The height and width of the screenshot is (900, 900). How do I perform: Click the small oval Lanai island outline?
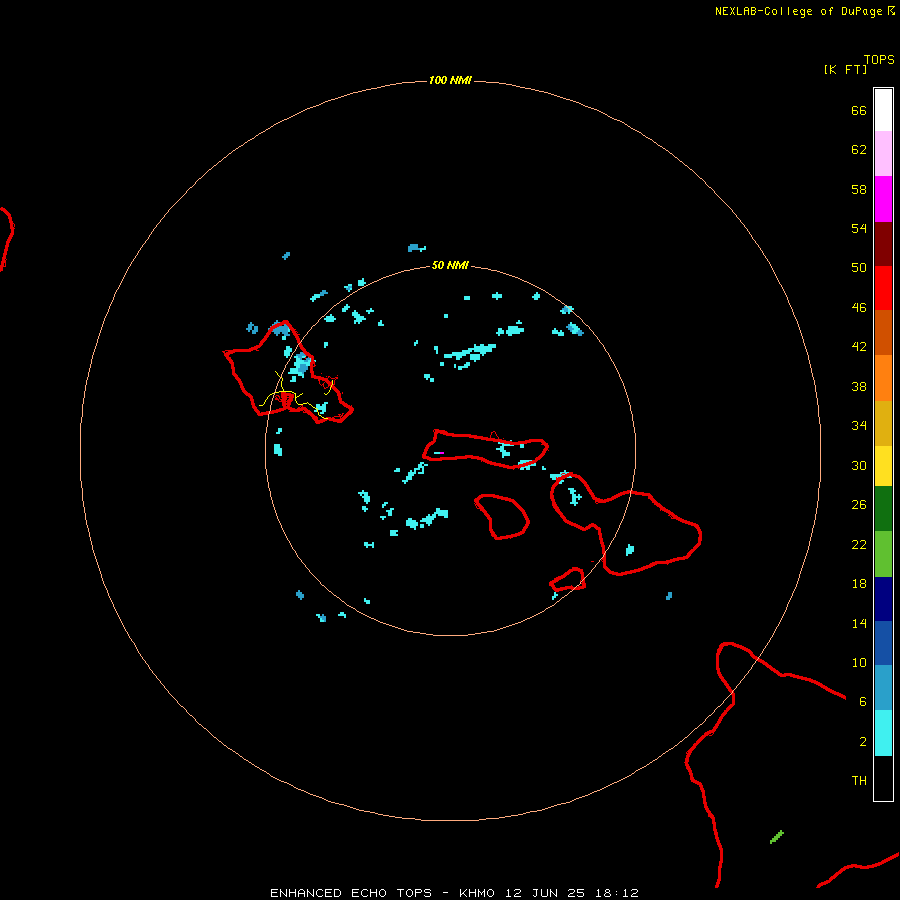coord(502,517)
